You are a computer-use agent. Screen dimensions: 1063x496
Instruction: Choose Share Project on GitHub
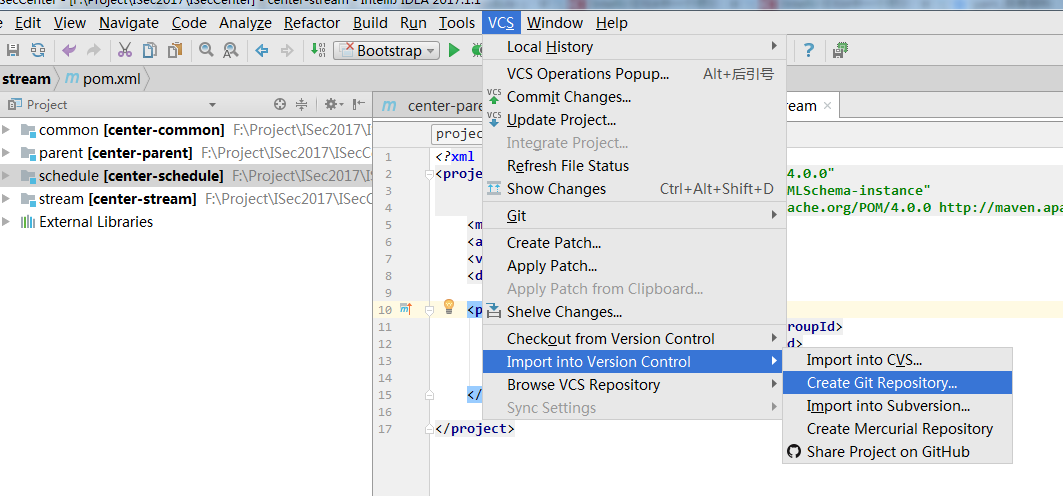pyautogui.click(x=897, y=452)
